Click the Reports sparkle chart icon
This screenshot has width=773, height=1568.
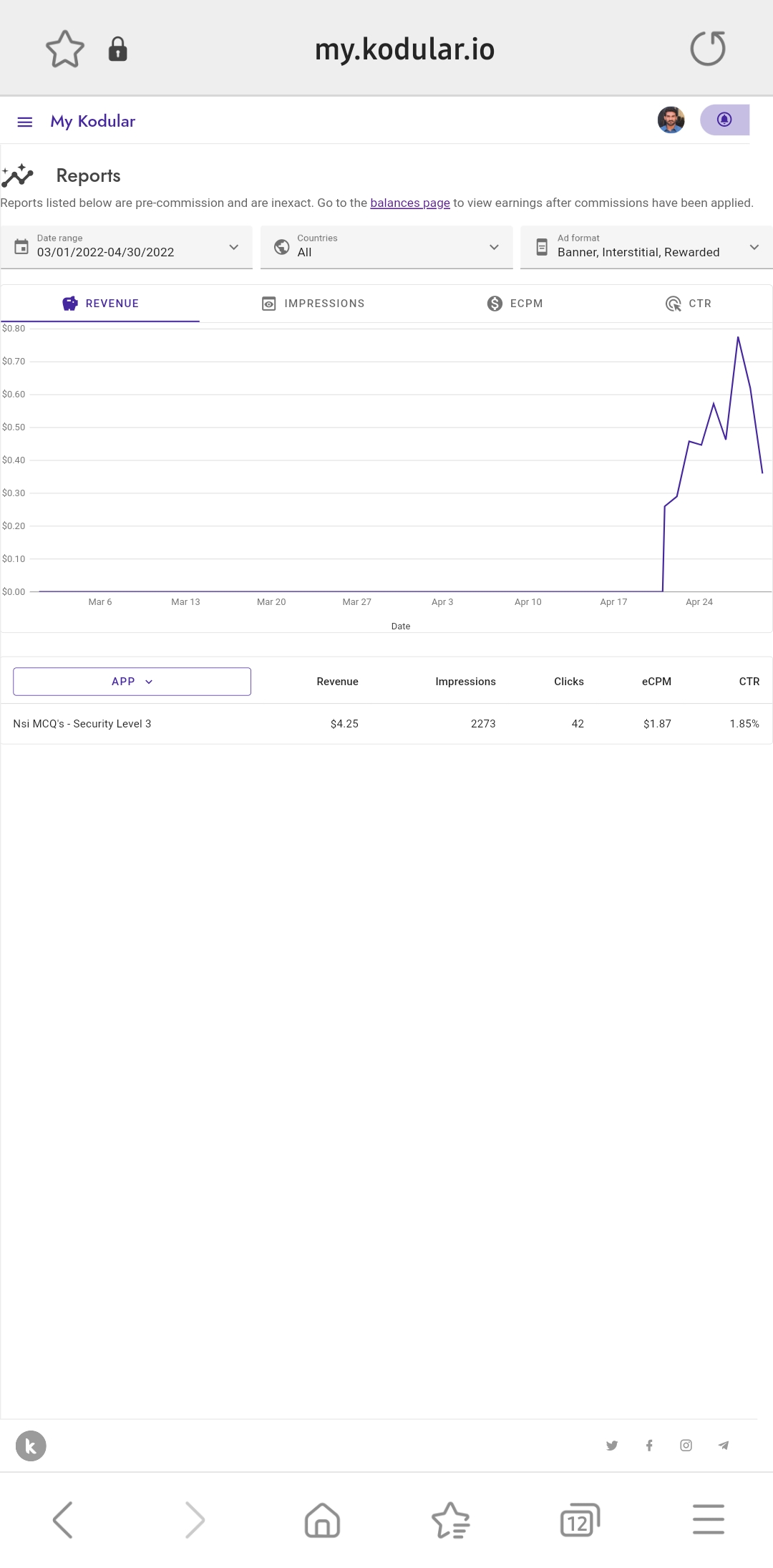[x=18, y=175]
